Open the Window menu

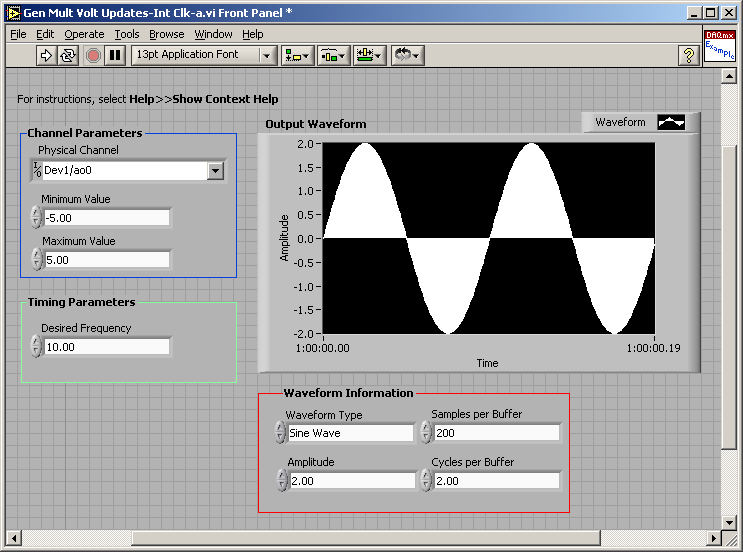click(x=213, y=34)
